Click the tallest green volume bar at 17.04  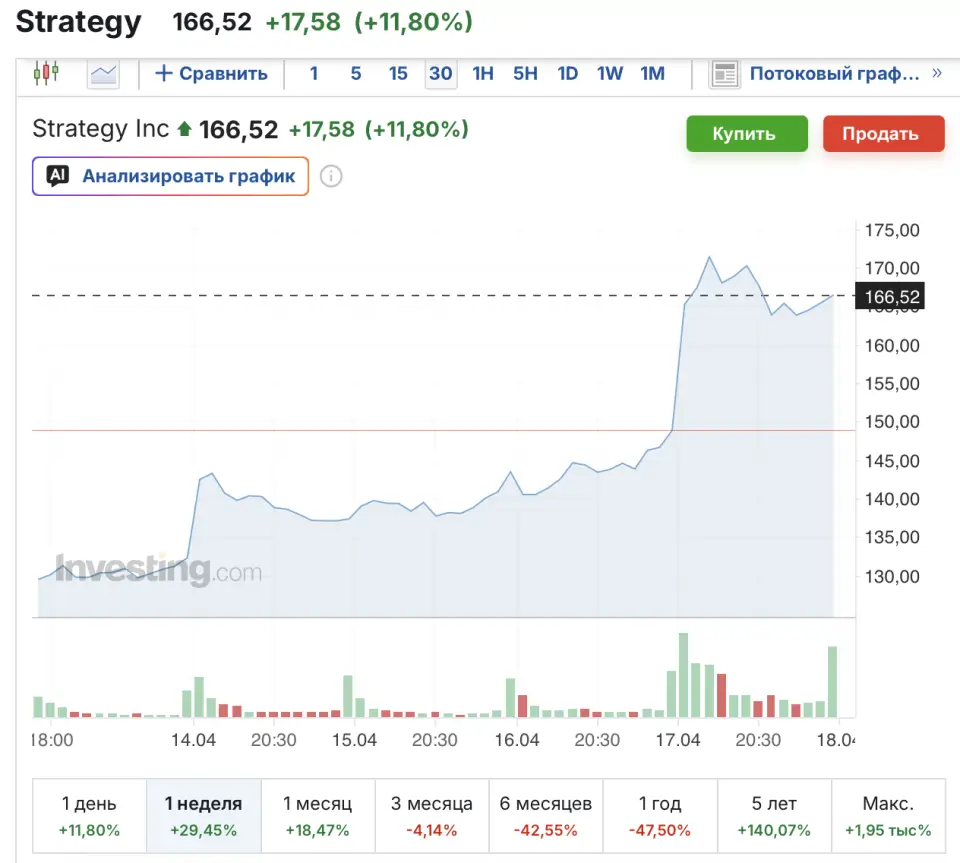tap(684, 675)
